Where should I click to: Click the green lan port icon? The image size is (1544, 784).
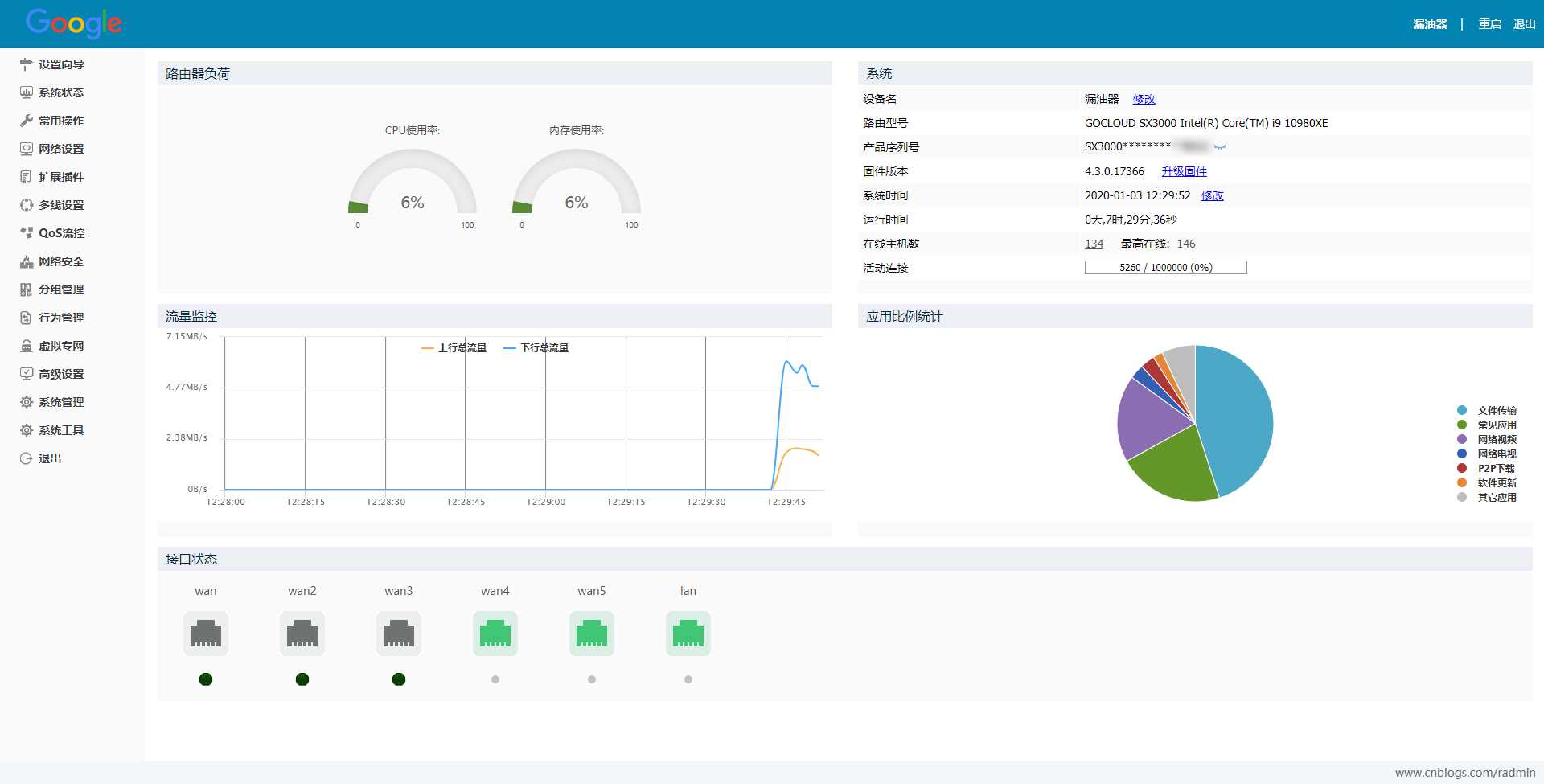click(688, 634)
